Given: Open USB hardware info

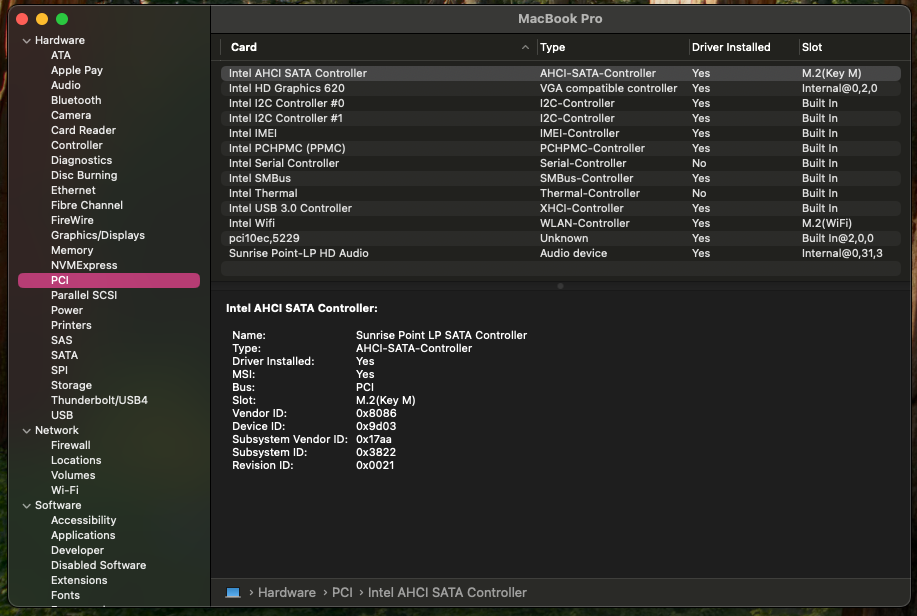Looking at the screenshot, I should tap(62, 415).
